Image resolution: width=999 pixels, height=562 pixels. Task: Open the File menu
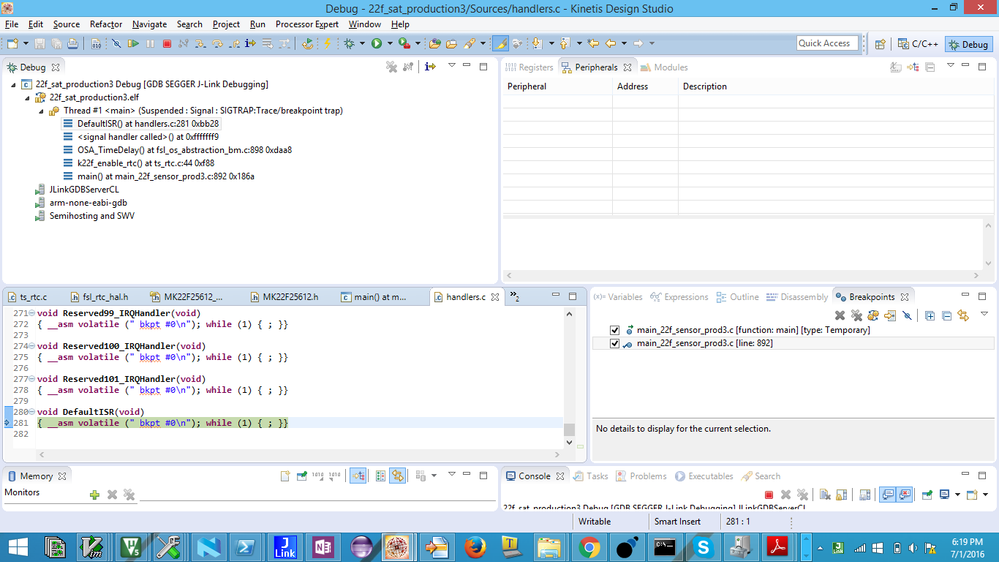[11, 24]
